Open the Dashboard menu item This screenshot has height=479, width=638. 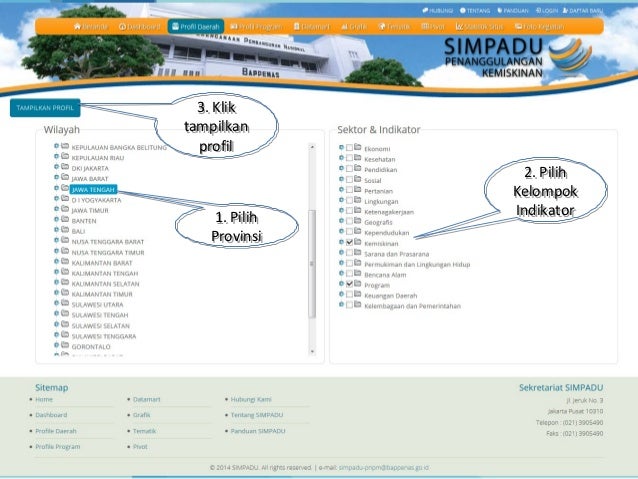coord(140,27)
